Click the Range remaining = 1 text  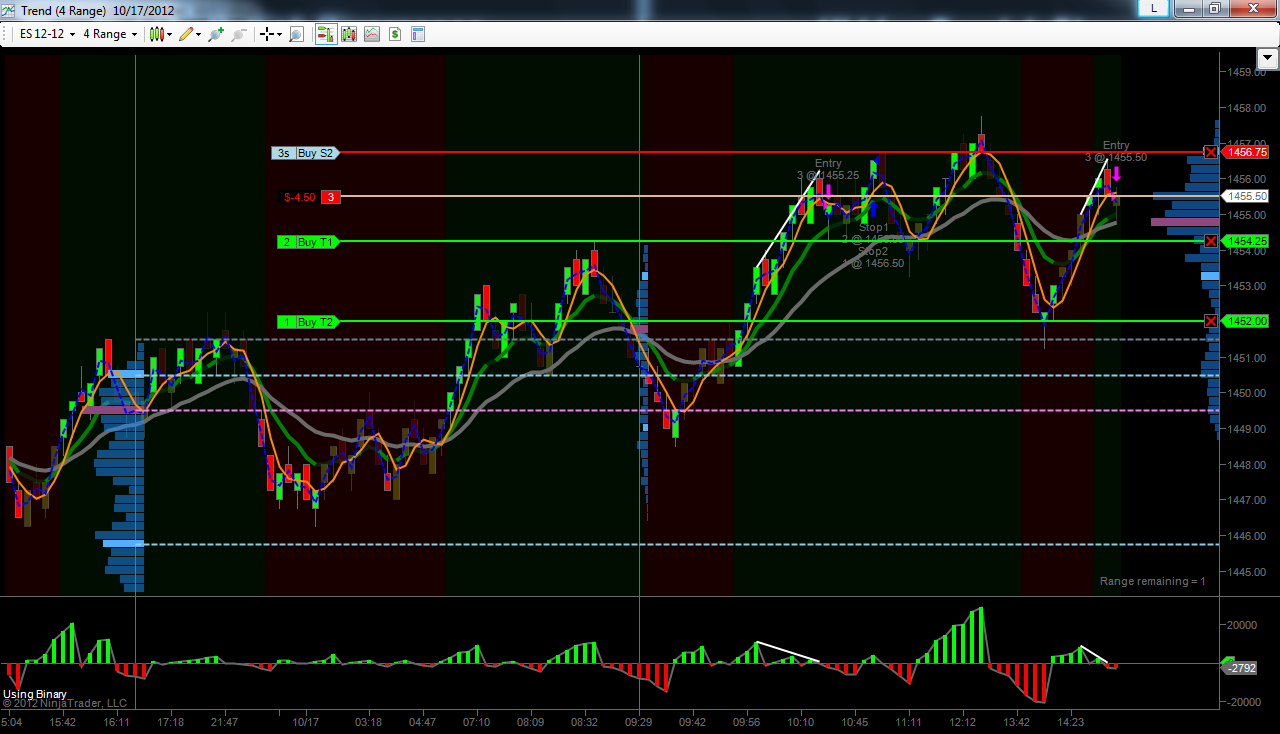pos(1153,581)
